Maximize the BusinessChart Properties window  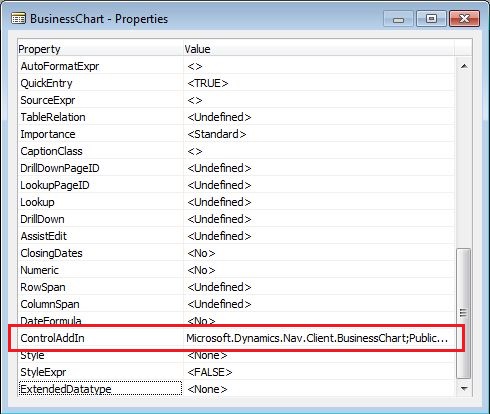click(431, 19)
